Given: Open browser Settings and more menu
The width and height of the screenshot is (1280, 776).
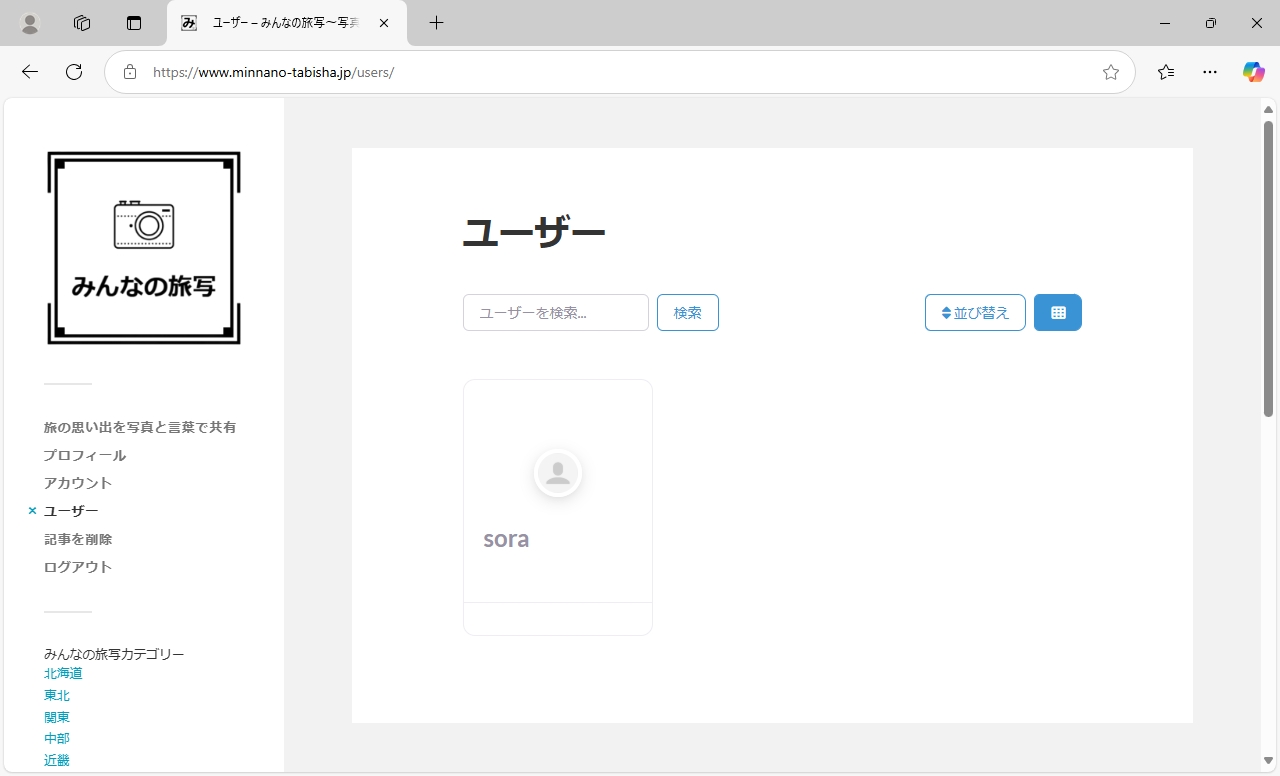Looking at the screenshot, I should click(1210, 72).
